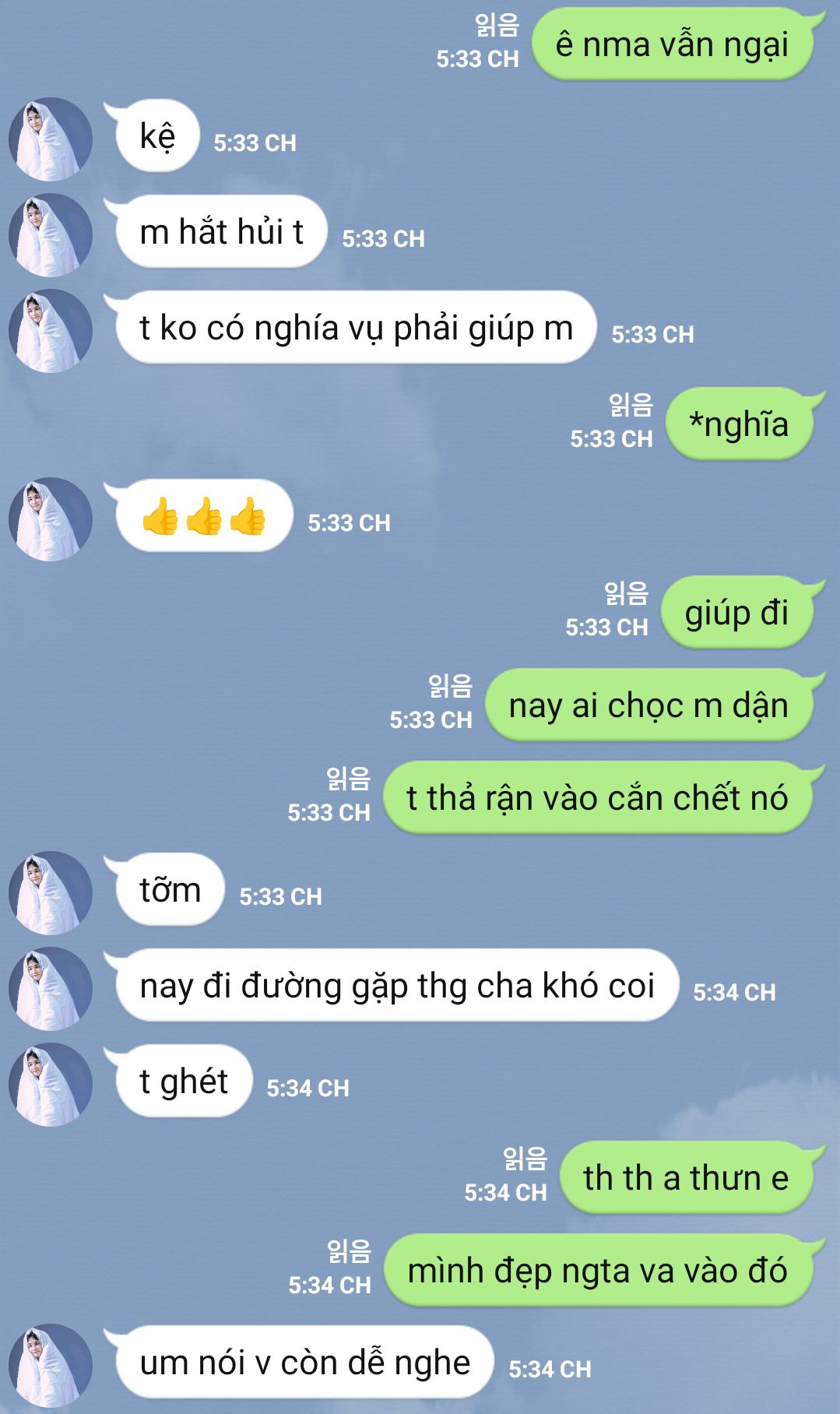The image size is (840, 1414).
Task: Tap the avatar beside "t ko có nghĩa vụ phải giúp m"
Action: click(51, 331)
